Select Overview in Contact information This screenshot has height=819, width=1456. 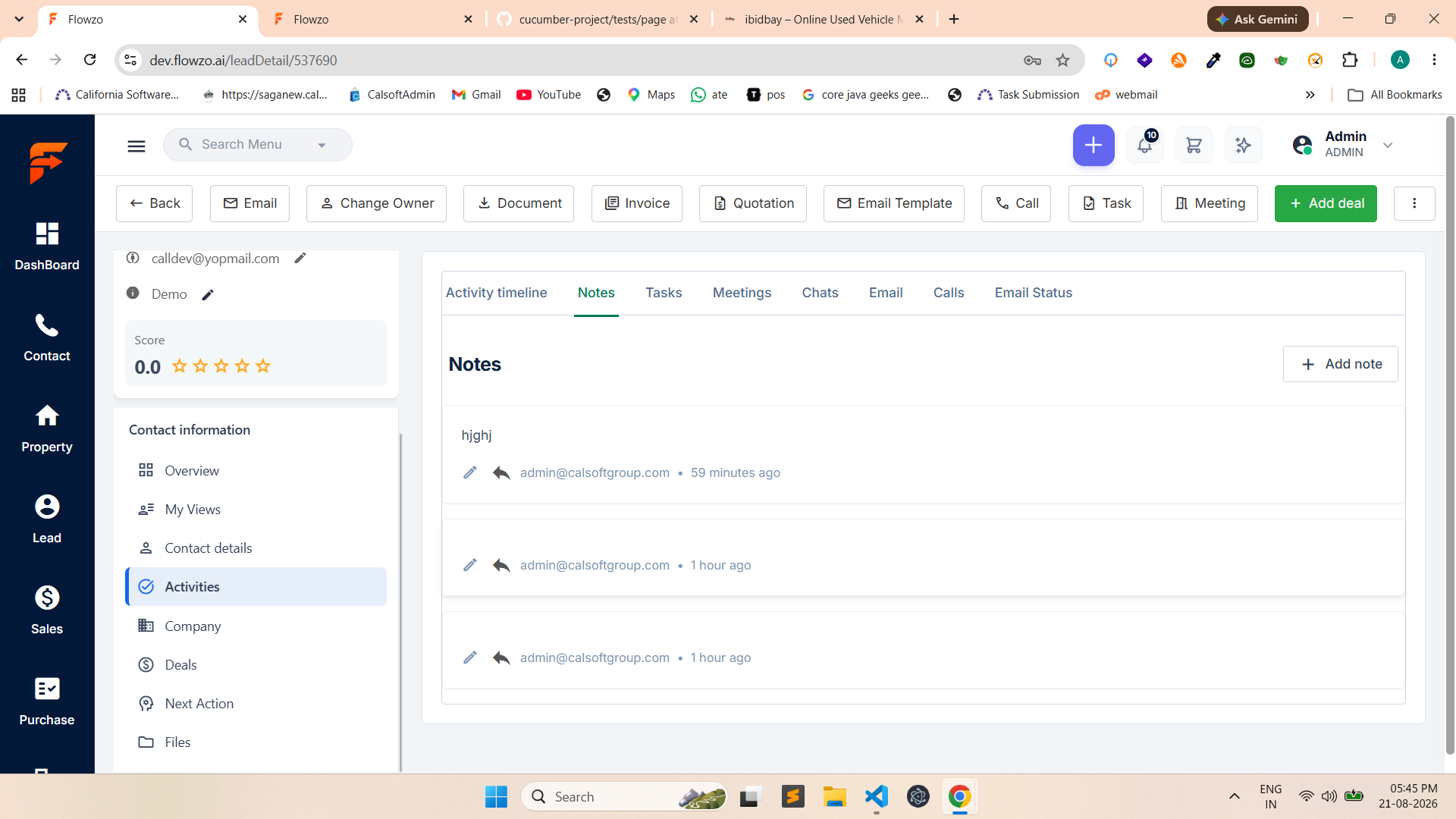pyautogui.click(x=256, y=471)
